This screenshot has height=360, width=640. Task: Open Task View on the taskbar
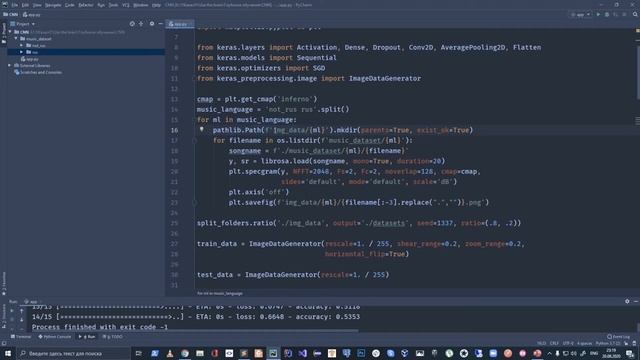pyautogui.click(x=139, y=353)
